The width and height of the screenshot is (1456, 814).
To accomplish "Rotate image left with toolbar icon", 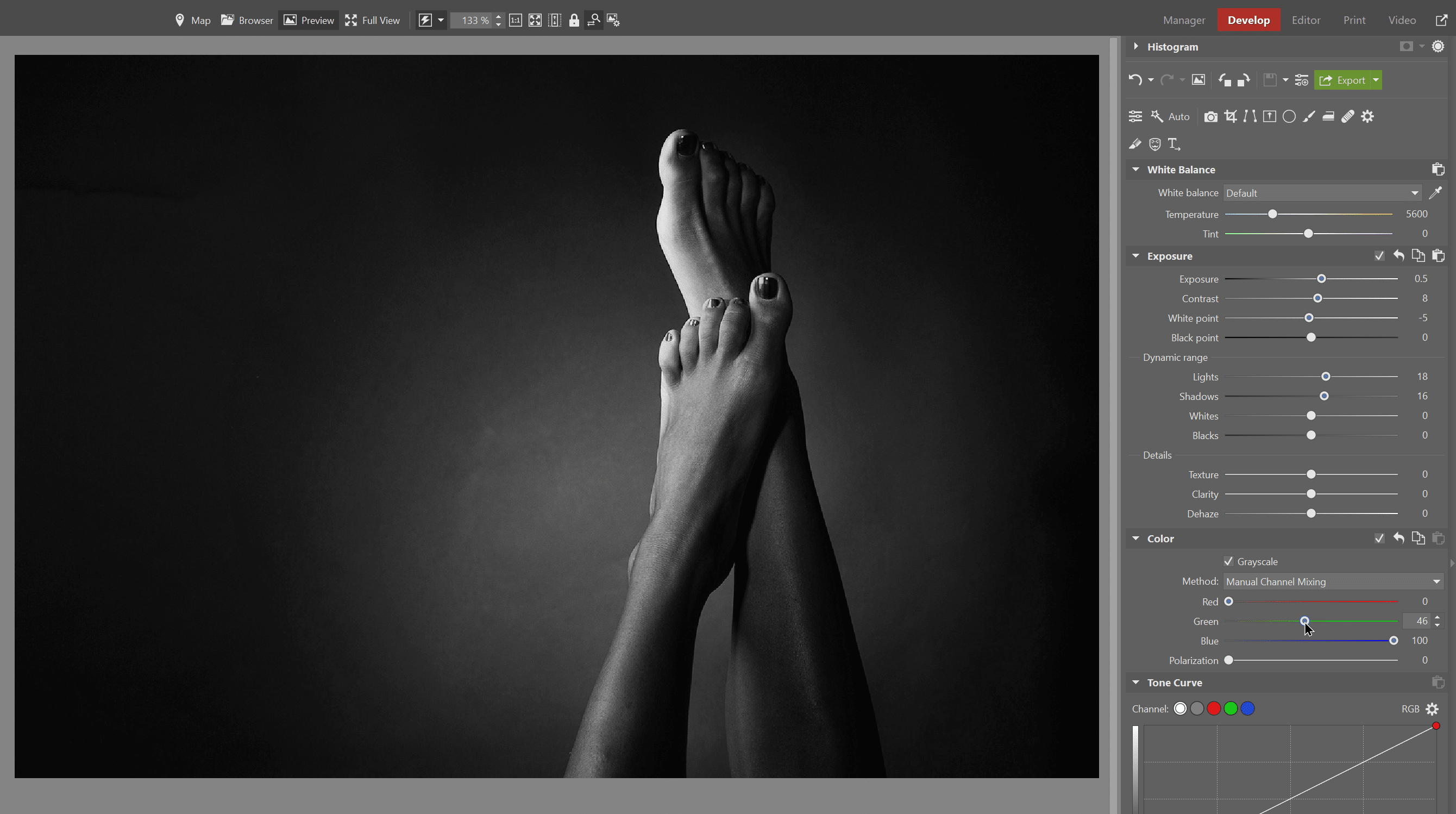I will pos(1224,80).
